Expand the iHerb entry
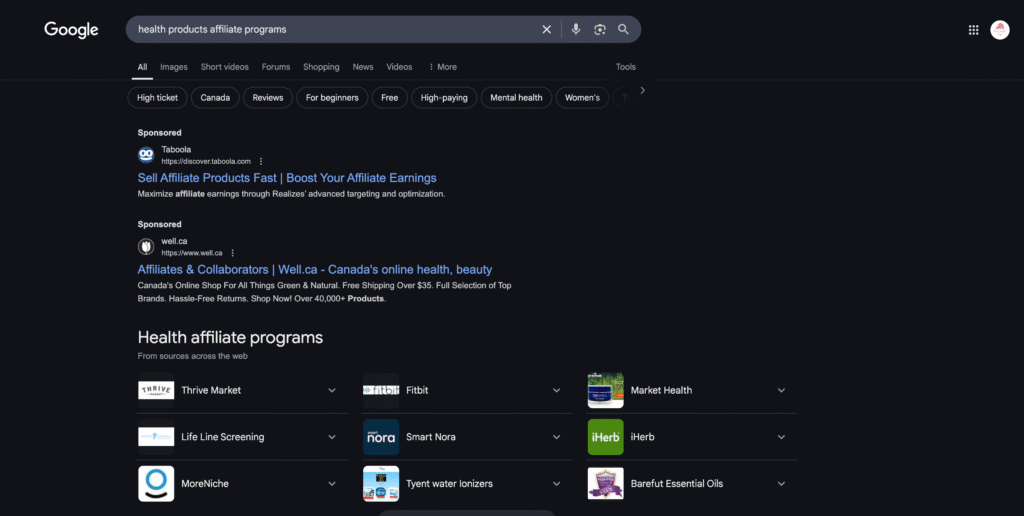Image resolution: width=1024 pixels, height=516 pixels. [x=781, y=437]
